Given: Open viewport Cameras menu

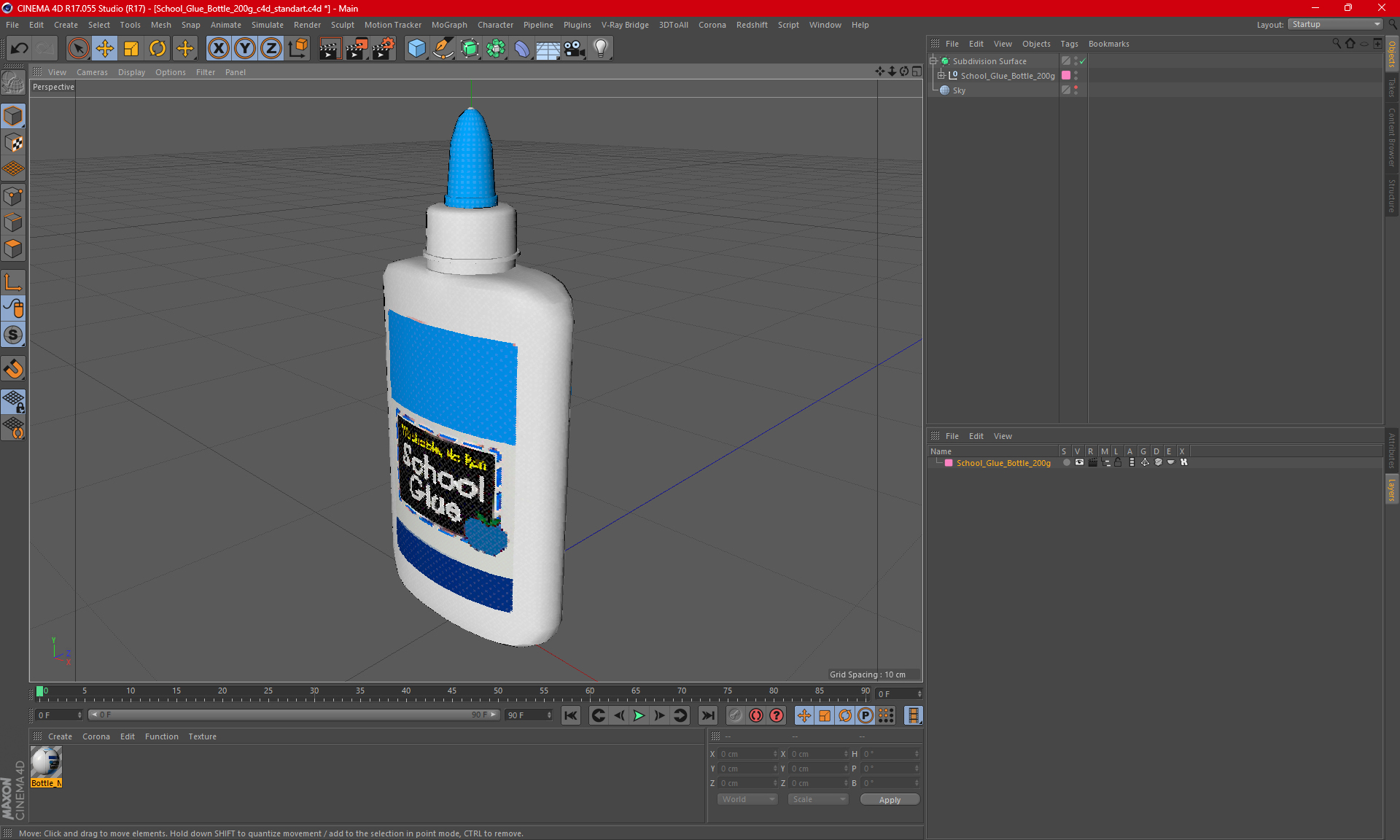Looking at the screenshot, I should (92, 72).
